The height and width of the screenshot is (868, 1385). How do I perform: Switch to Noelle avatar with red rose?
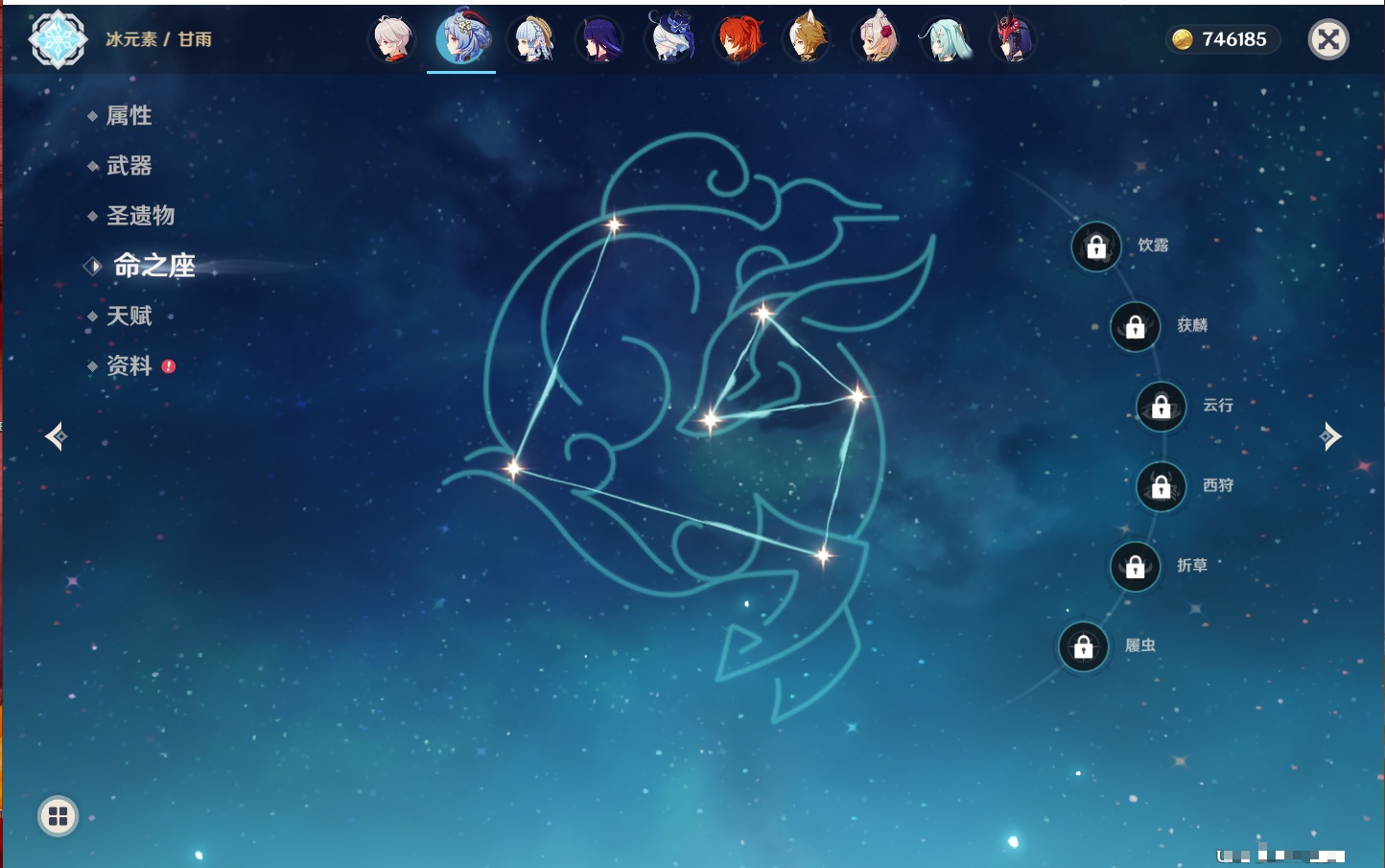coord(877,39)
